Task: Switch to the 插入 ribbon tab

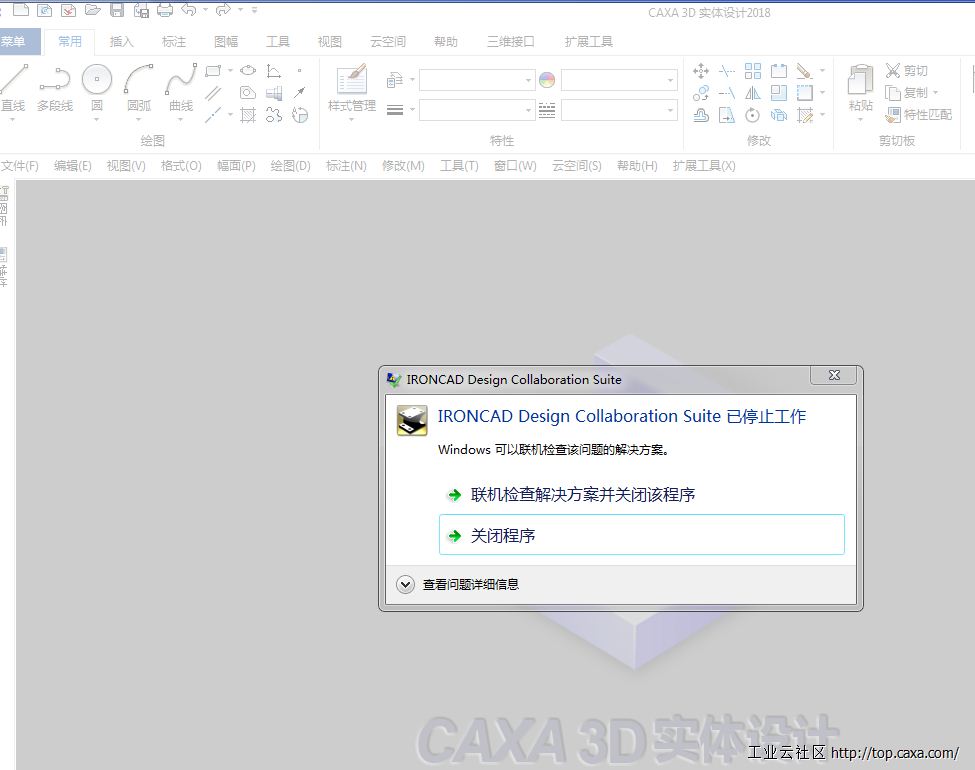Action: (x=121, y=42)
